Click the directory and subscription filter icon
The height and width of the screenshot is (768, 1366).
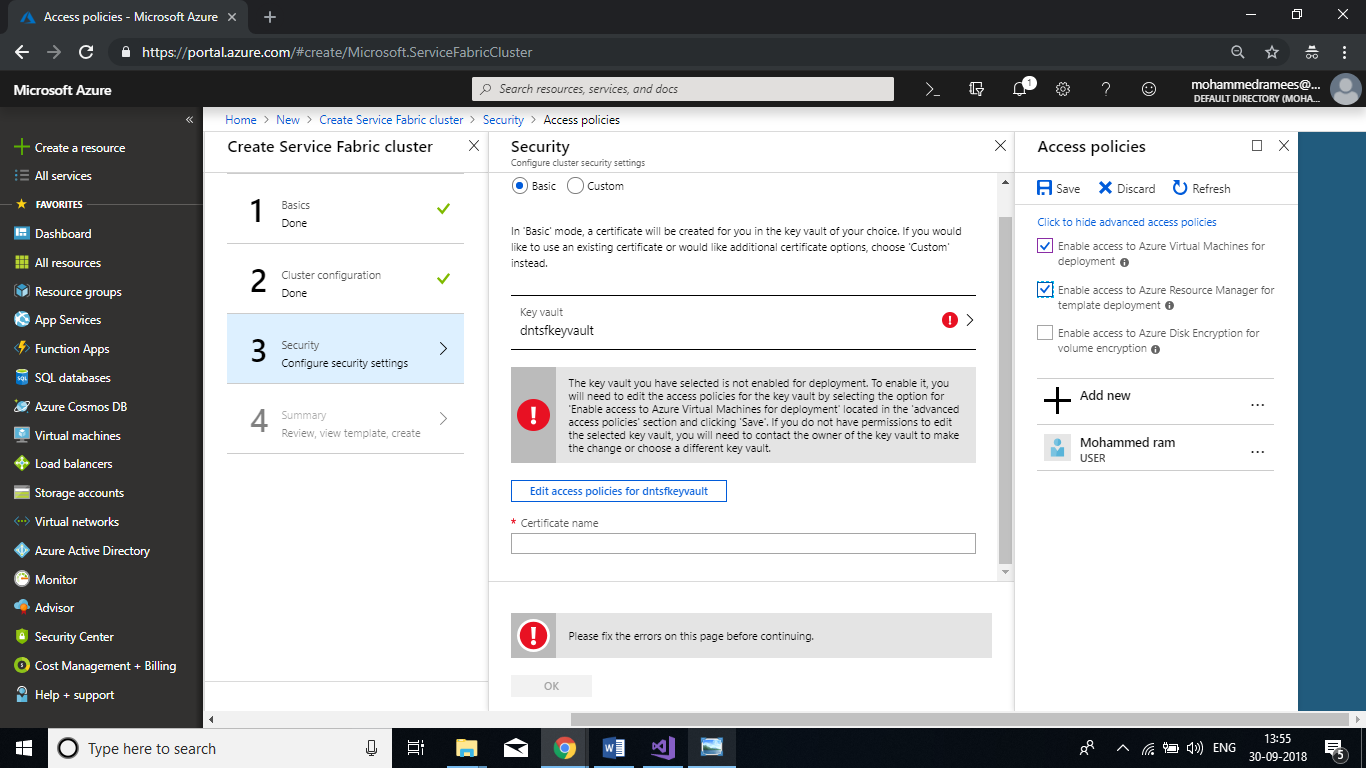pos(976,89)
